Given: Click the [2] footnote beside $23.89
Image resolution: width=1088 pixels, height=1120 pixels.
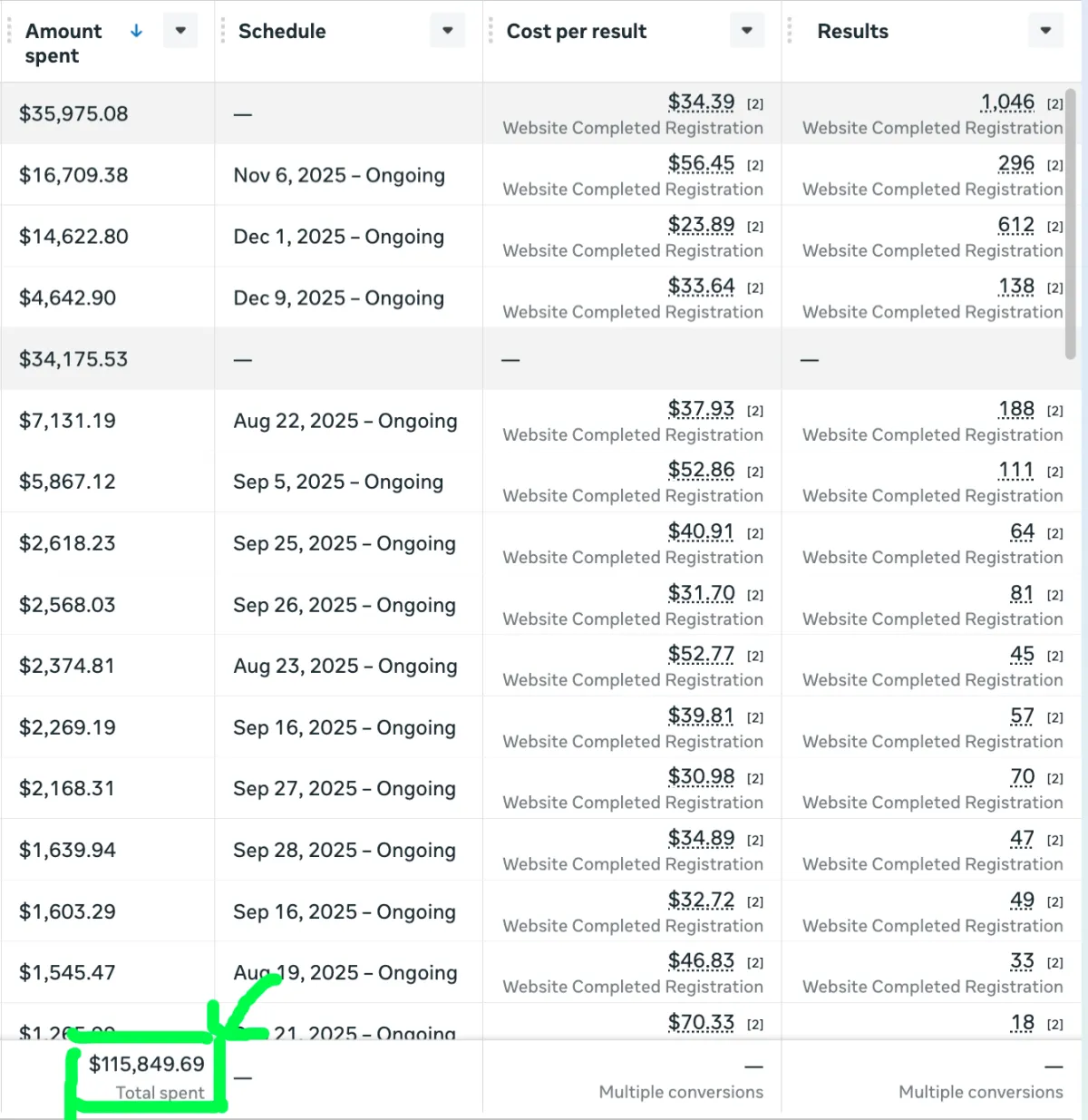Looking at the screenshot, I should [755, 227].
